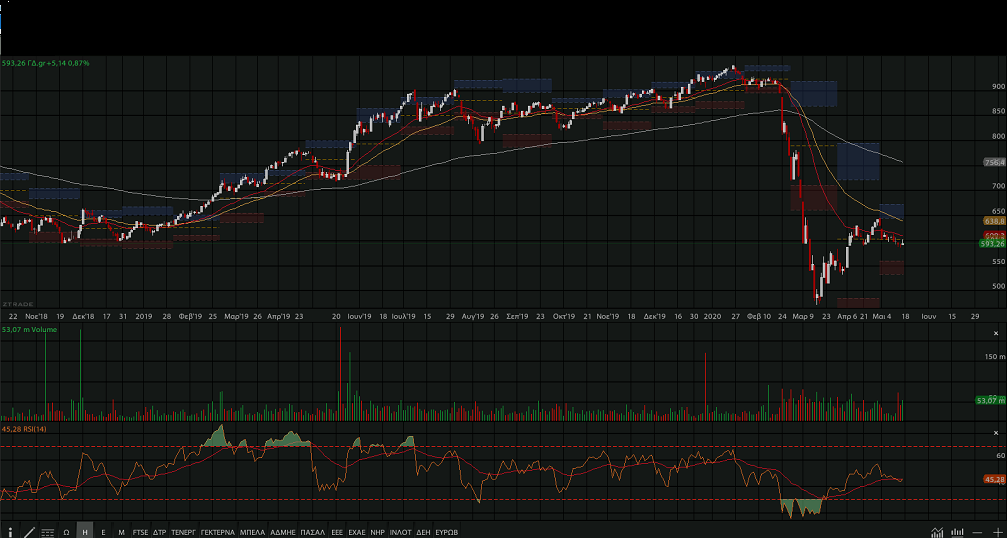1007x538 pixels.
Task: Open the indicators chart icon
Action: point(937,532)
